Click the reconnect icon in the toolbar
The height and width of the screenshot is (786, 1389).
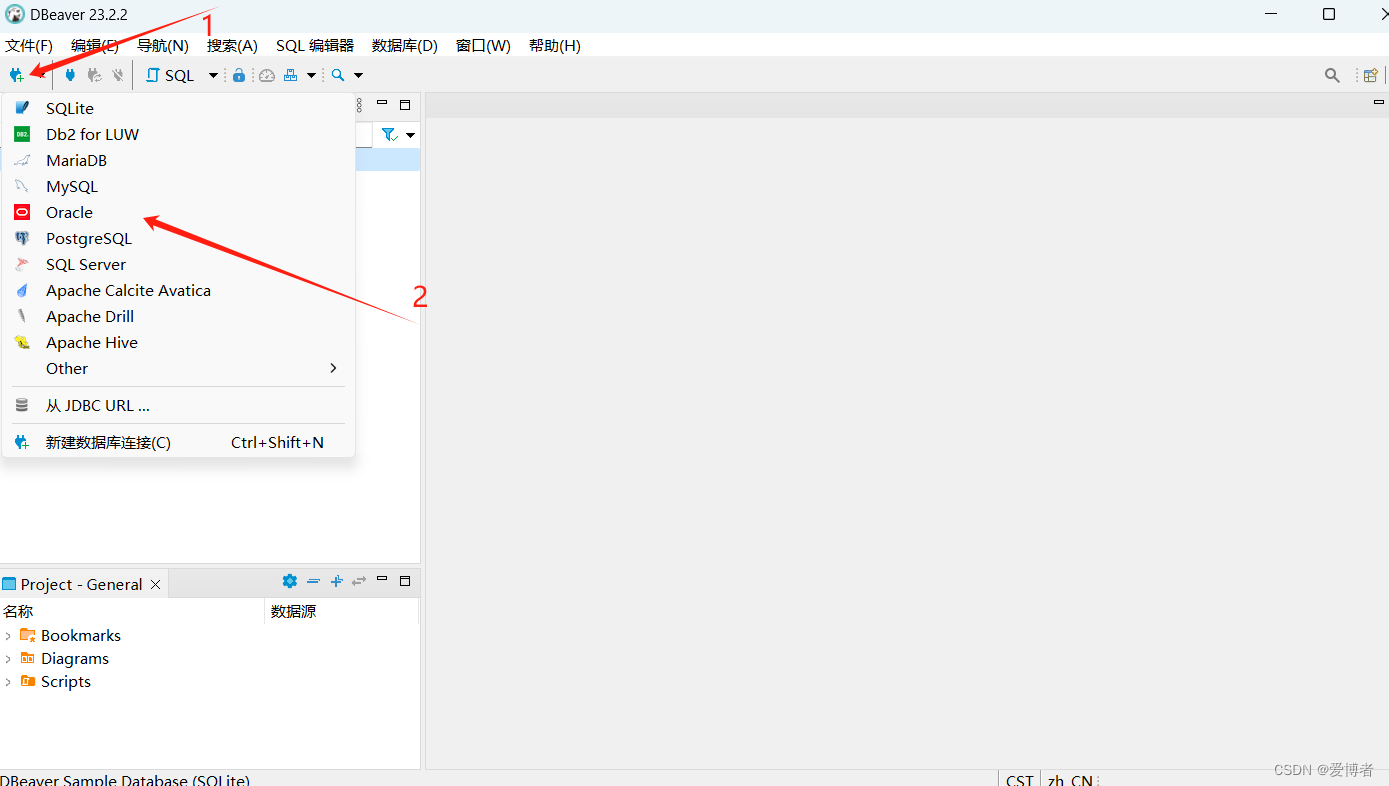94,74
